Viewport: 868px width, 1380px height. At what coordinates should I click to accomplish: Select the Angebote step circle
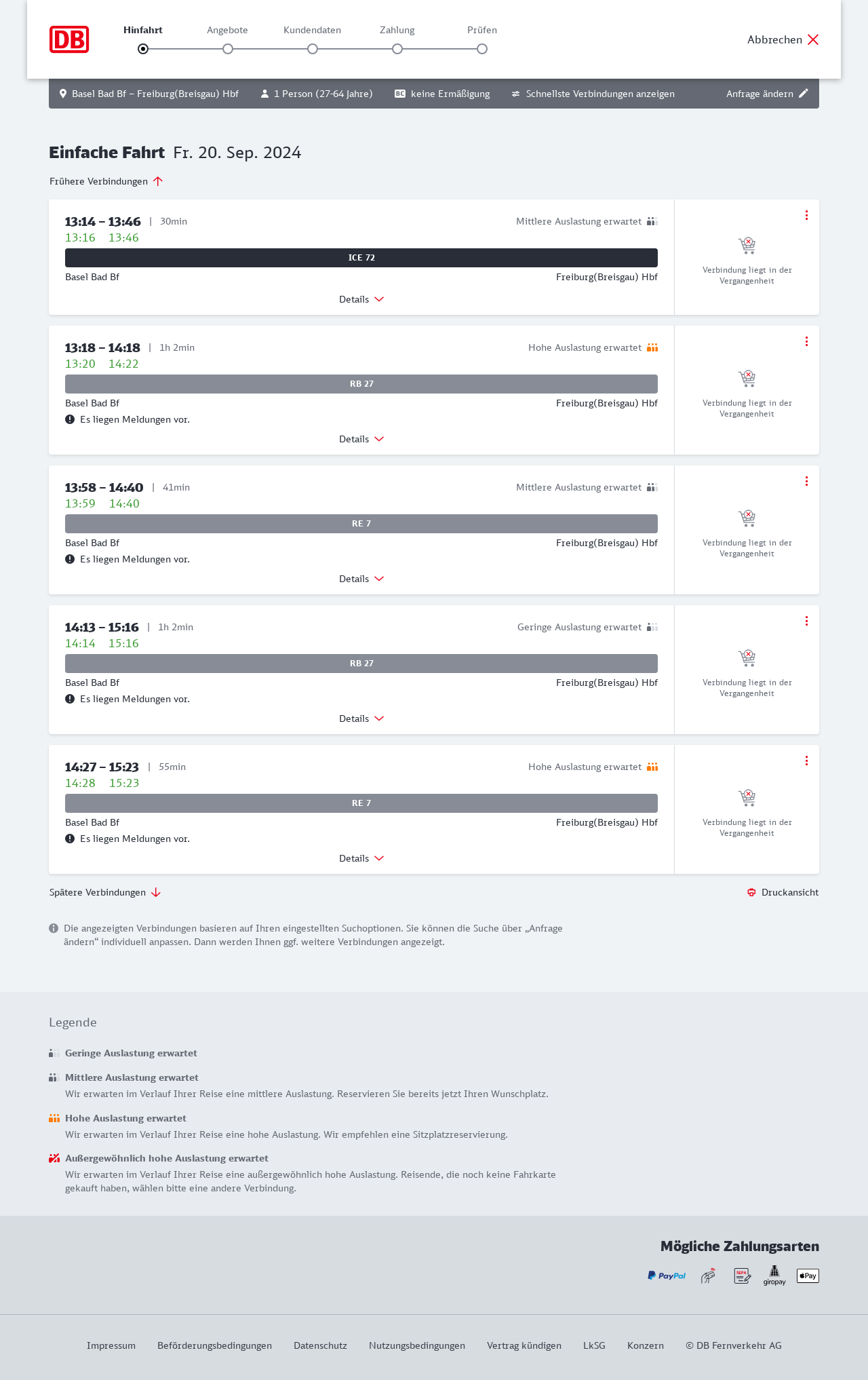(228, 49)
